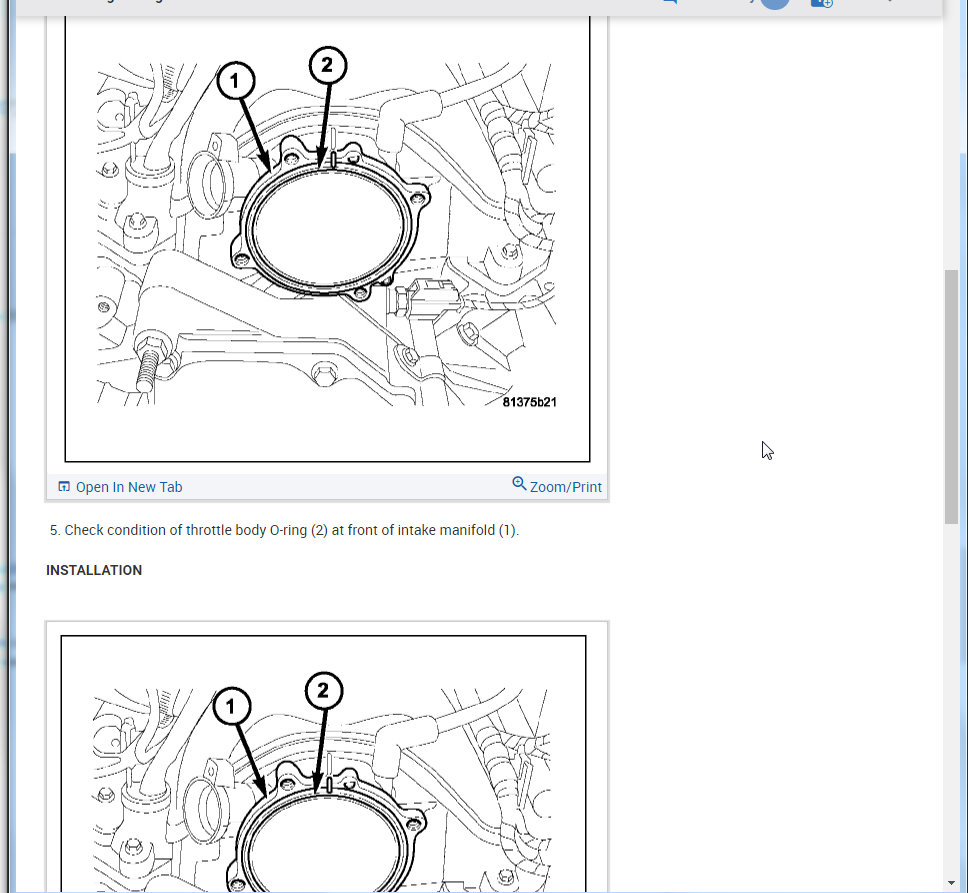
Task: Click the step 5 'Check condition of throttle body O-ring' text
Action: coord(284,530)
